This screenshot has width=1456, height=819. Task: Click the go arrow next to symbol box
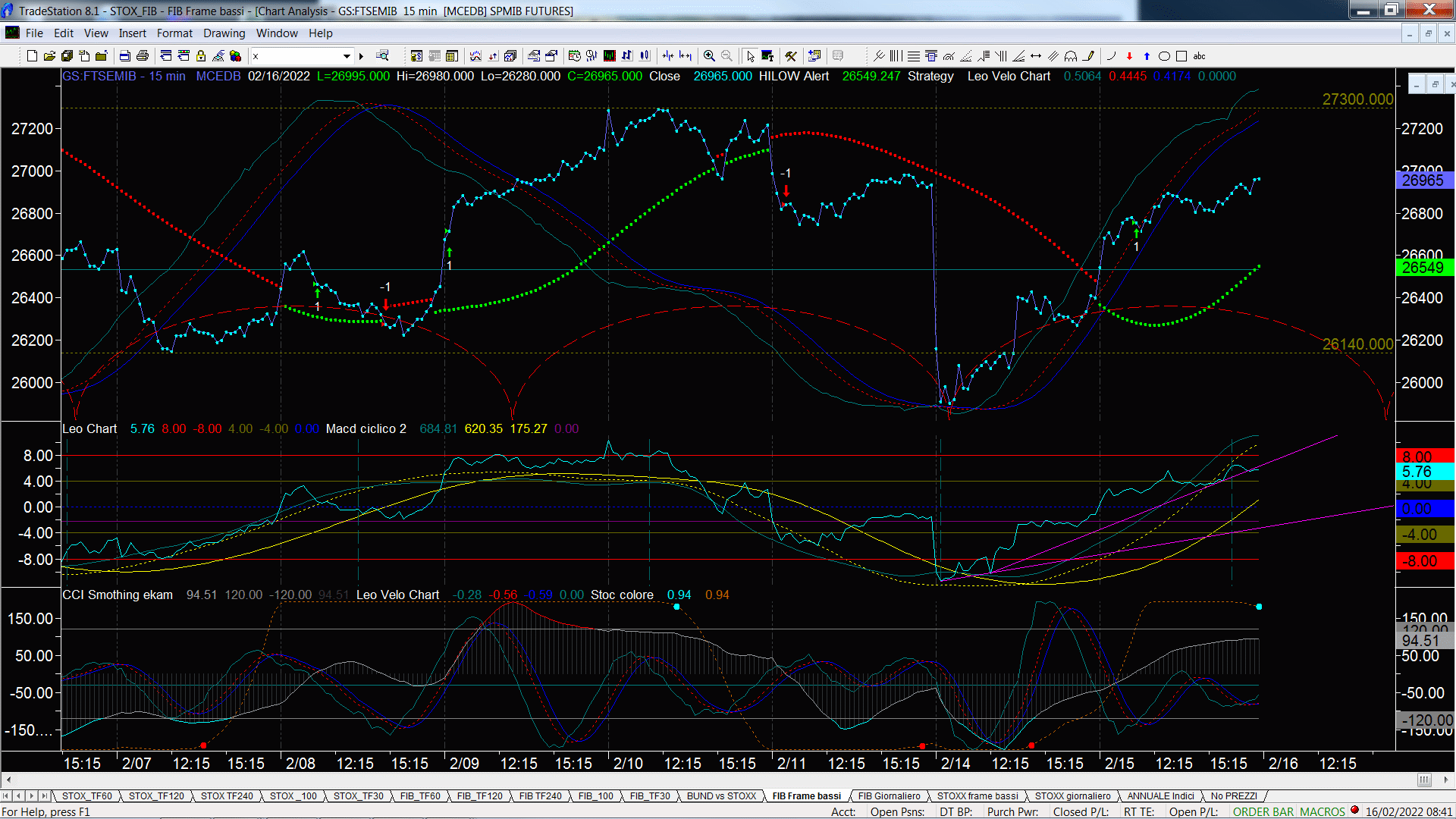point(361,56)
